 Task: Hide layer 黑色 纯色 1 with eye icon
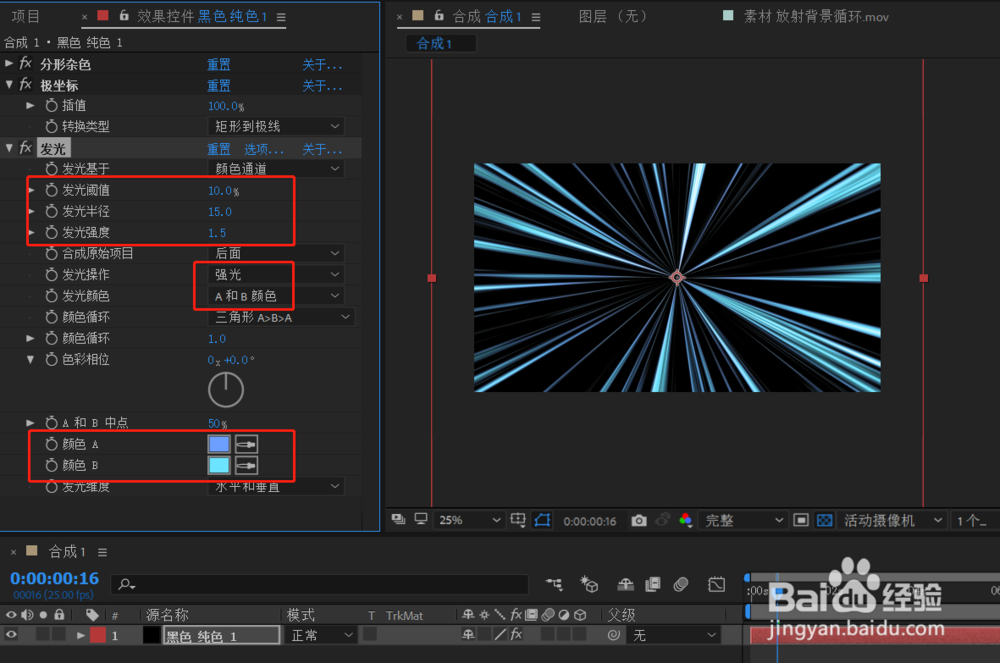click(11, 634)
